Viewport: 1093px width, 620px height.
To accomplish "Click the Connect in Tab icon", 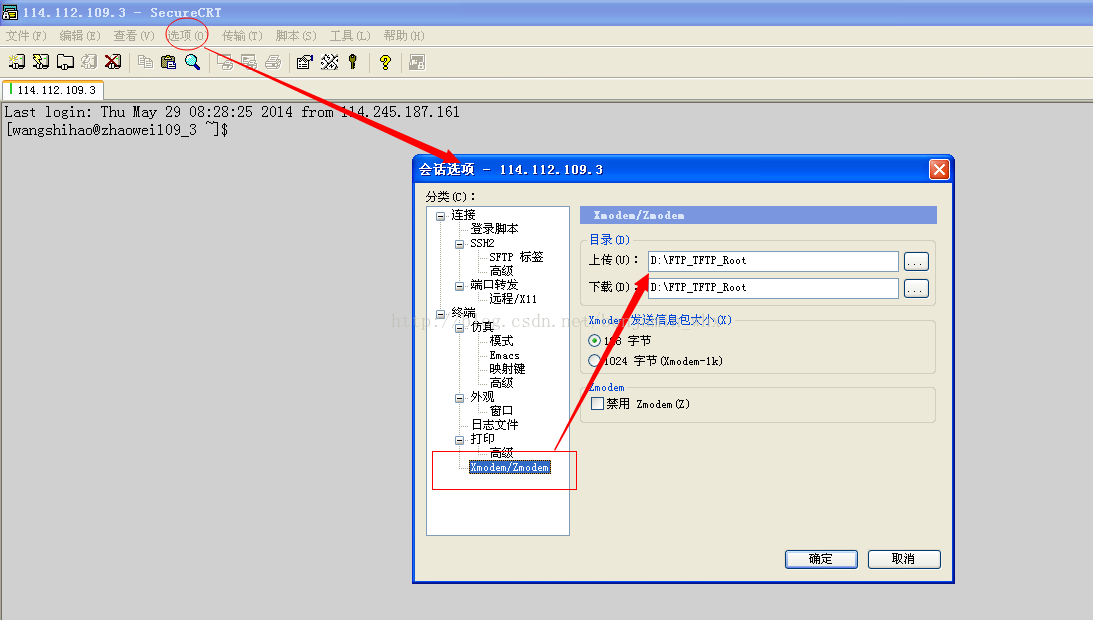I will coord(65,62).
